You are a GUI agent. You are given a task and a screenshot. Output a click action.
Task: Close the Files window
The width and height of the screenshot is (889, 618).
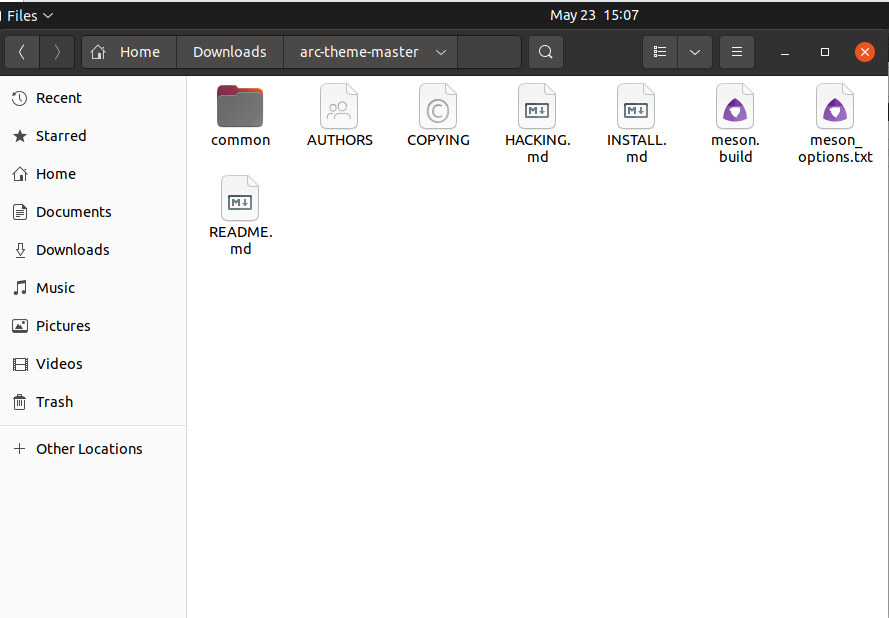click(x=865, y=52)
